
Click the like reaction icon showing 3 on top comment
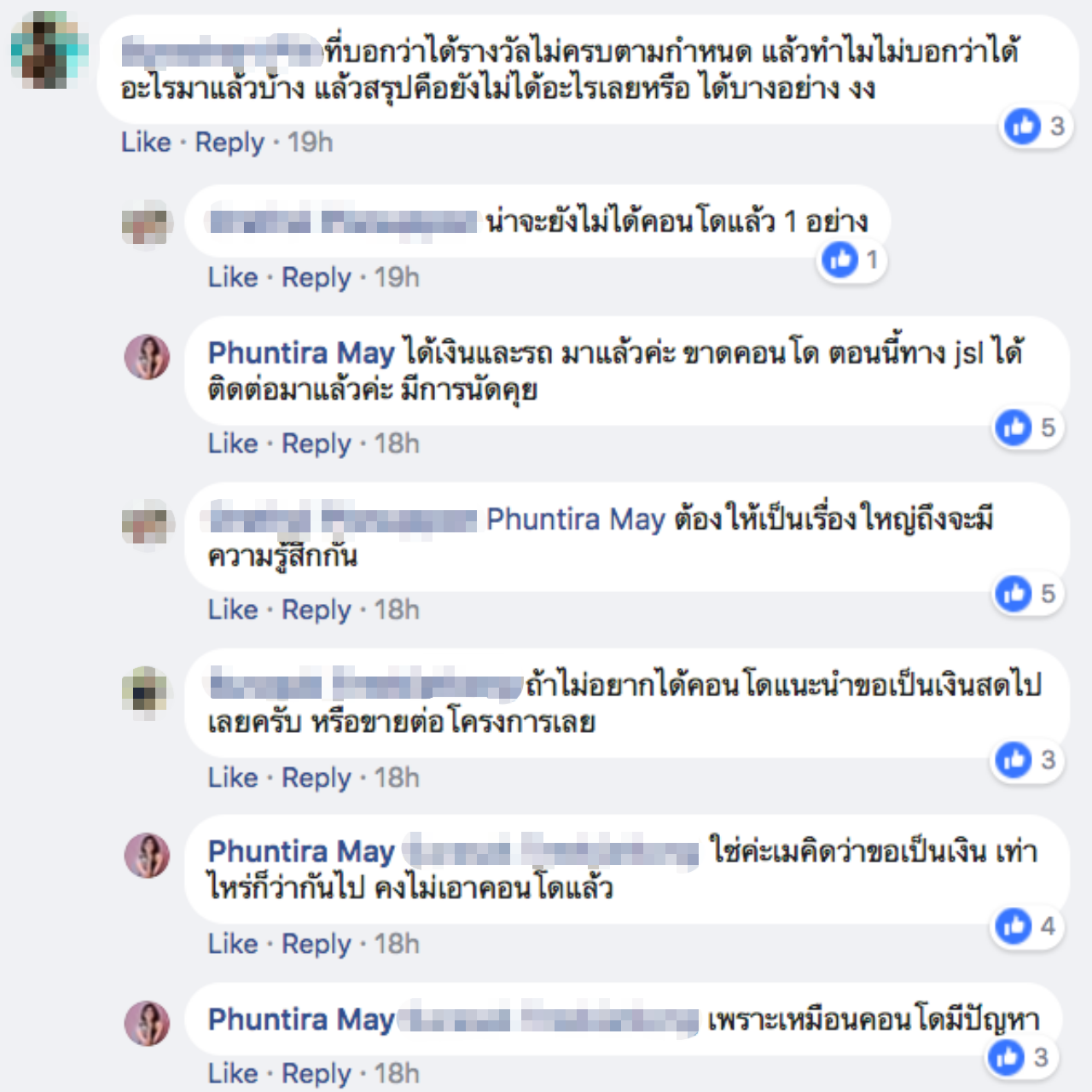[x=1023, y=126]
